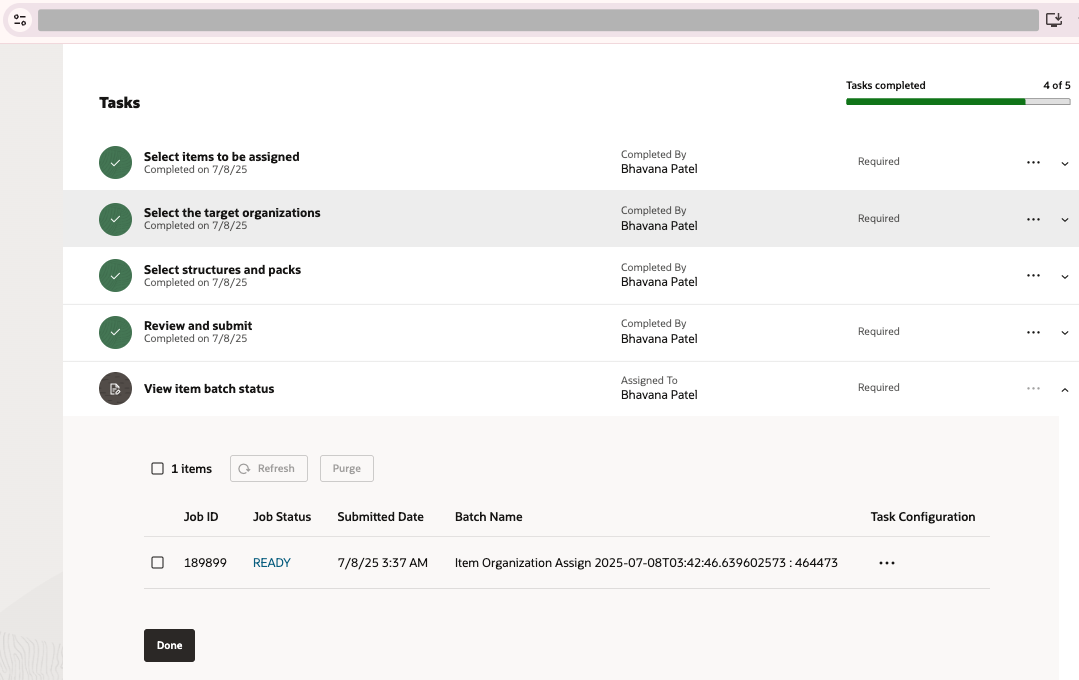The height and width of the screenshot is (680, 1079).
Task: Expand the Select items to be assigned task
Action: [x=1065, y=163]
